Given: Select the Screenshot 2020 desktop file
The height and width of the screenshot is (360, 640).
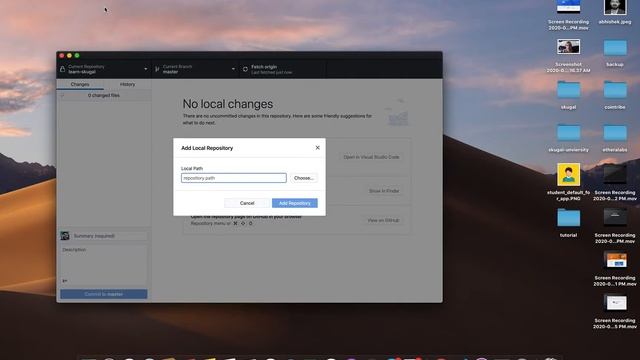Looking at the screenshot, I should pos(568,56).
